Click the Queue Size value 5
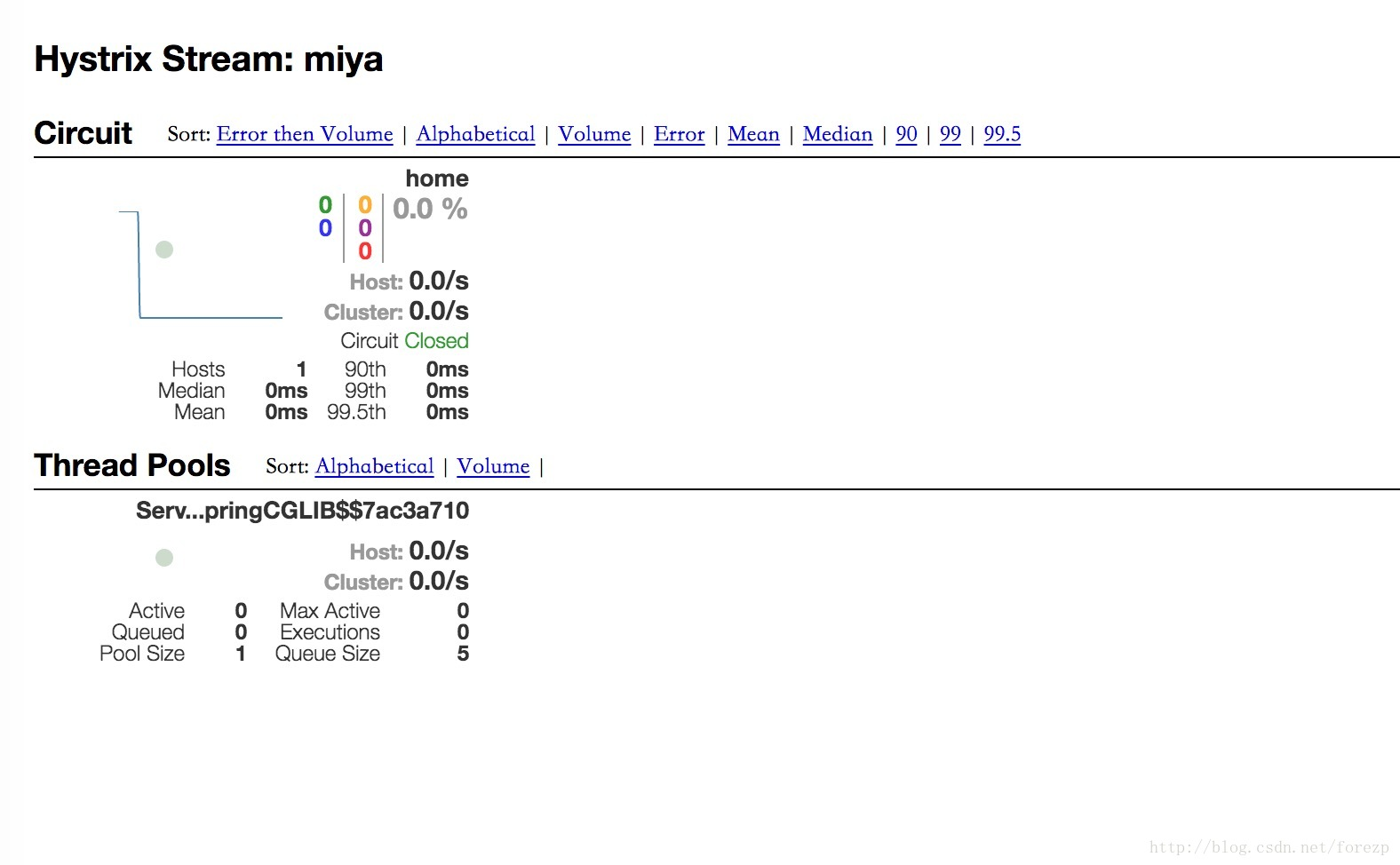The height and width of the screenshot is (865, 1400). pyautogui.click(x=463, y=654)
